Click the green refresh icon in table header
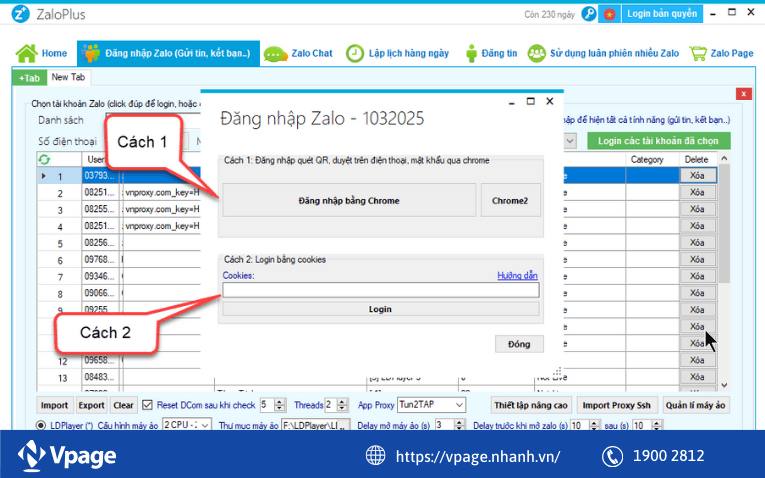Viewport: 765px width, 478px height. (44, 159)
